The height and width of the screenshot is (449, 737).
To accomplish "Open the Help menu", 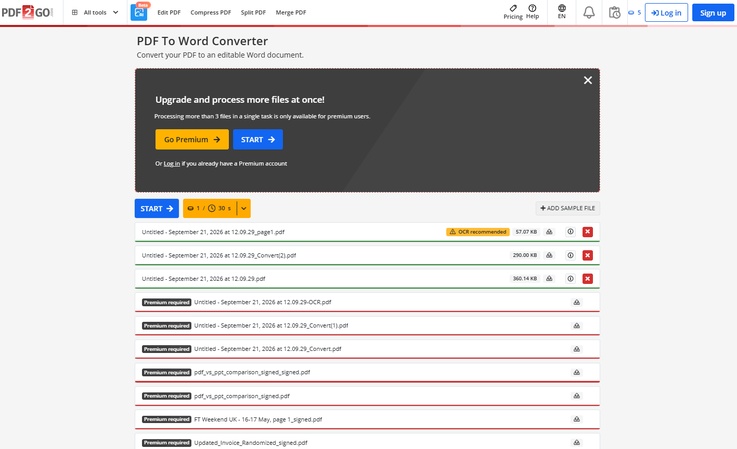I will [532, 12].
